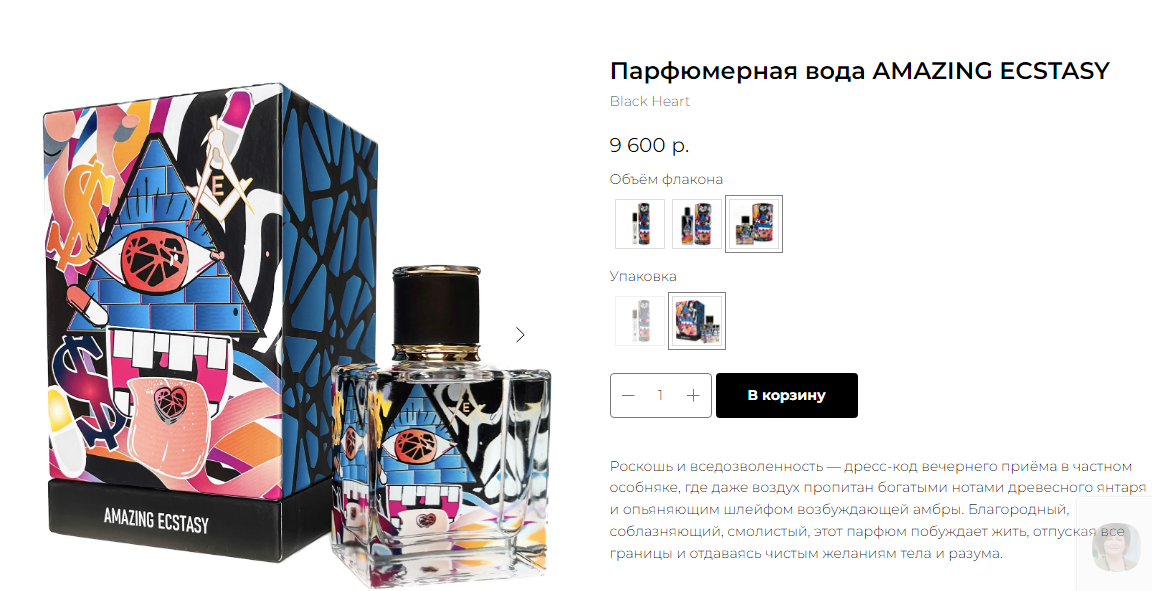Show the next product photo with arrow

coord(520,335)
